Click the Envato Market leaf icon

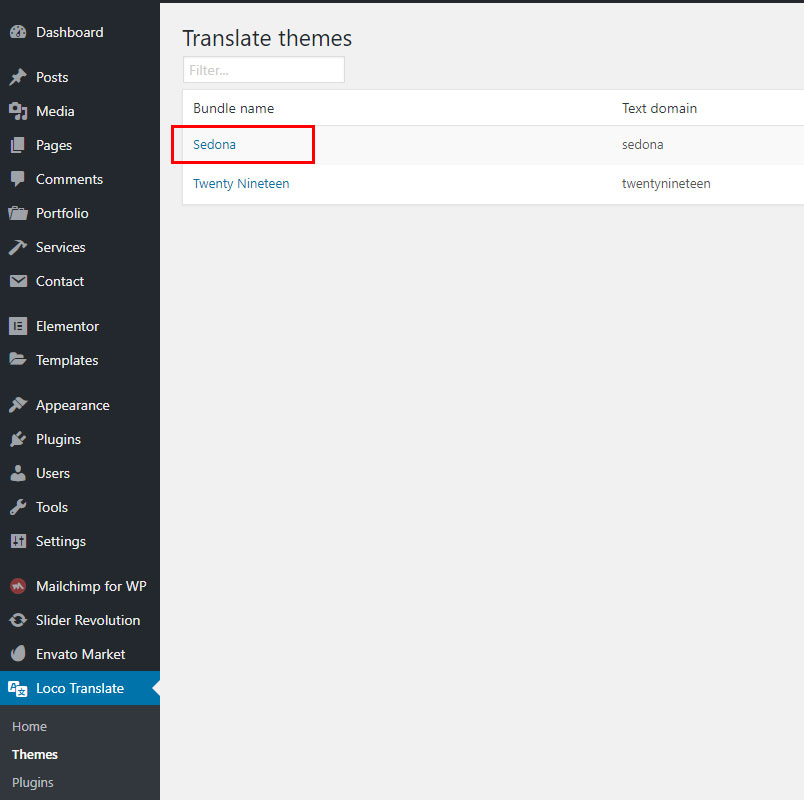(18, 654)
